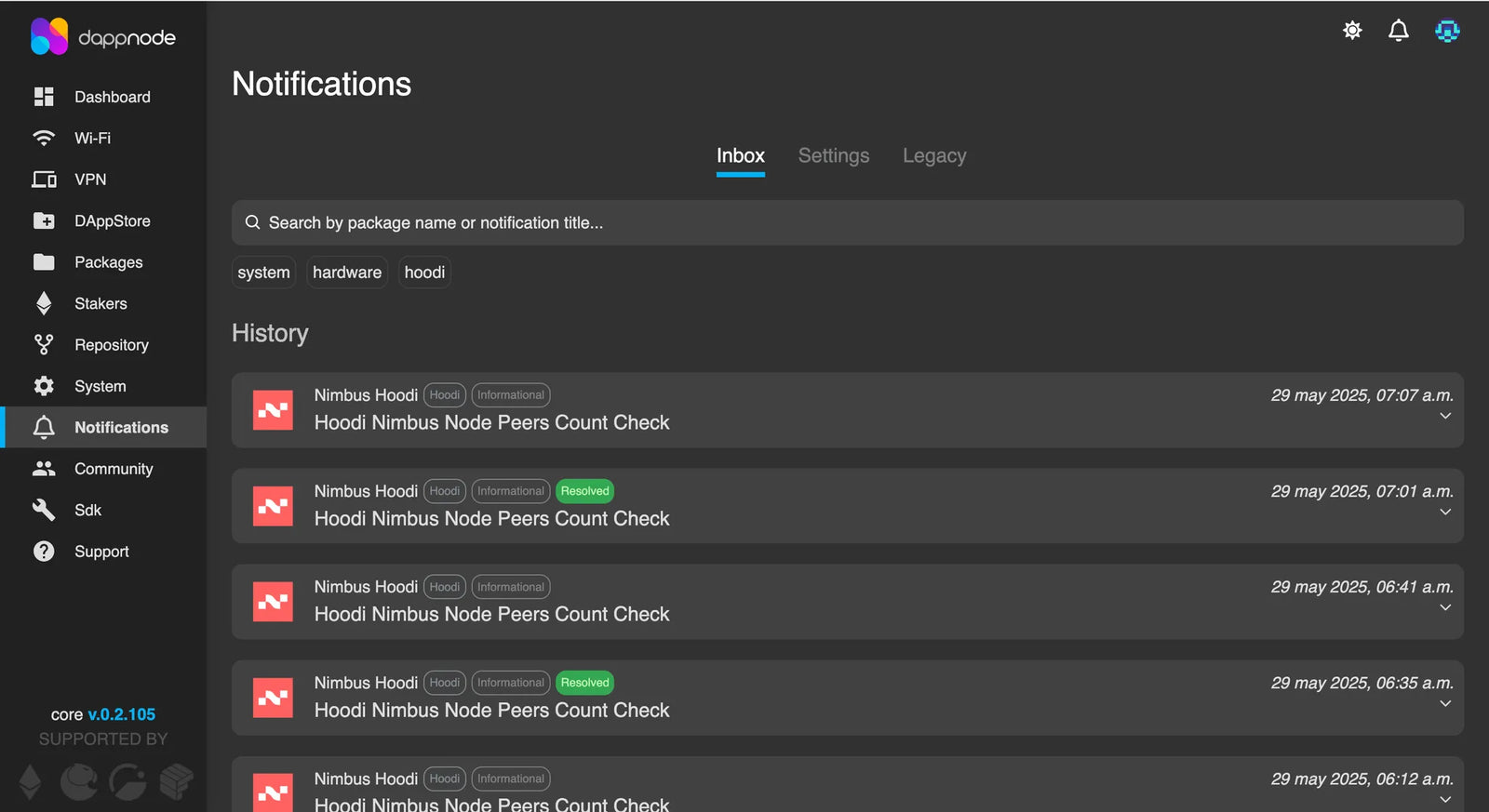Switch to the Settings tab

click(833, 155)
